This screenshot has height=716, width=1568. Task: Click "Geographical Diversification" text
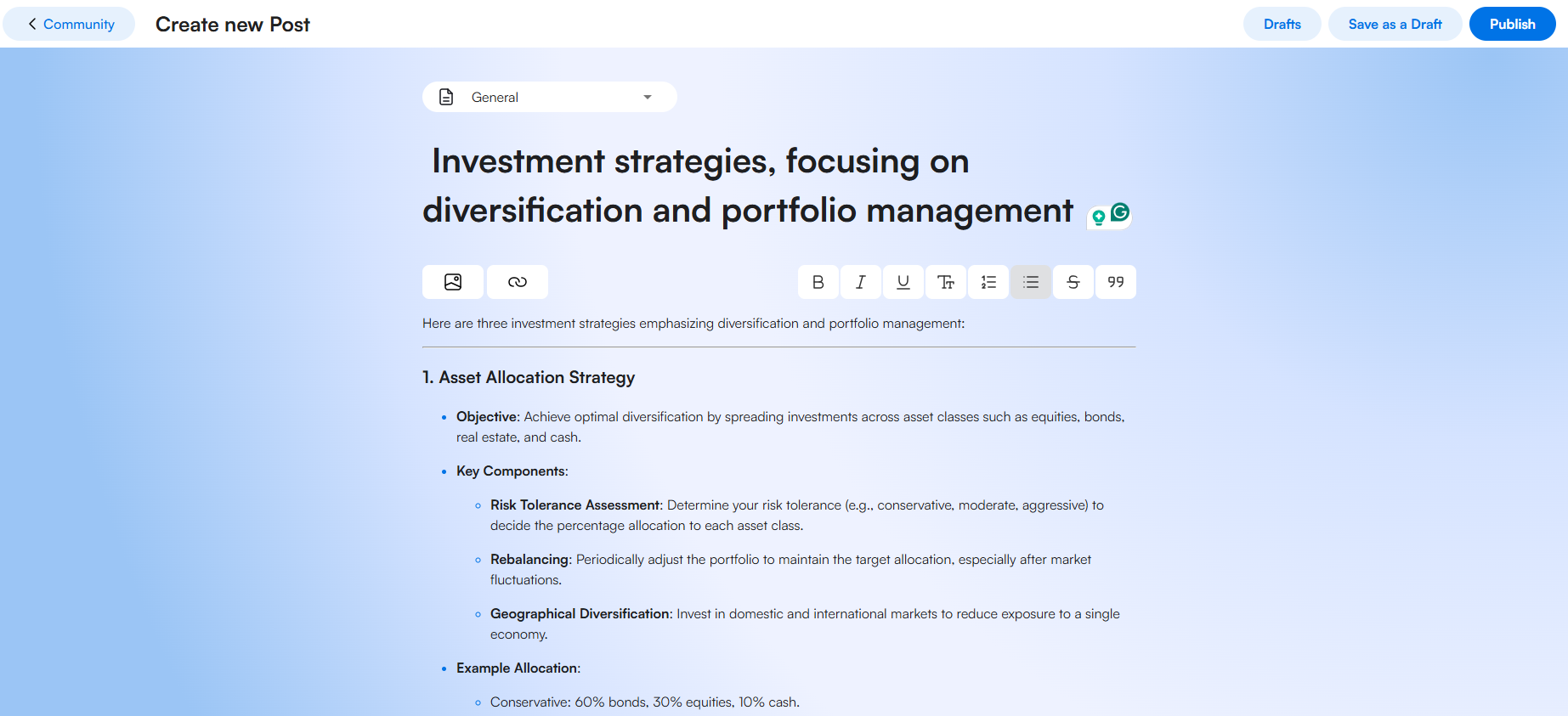(580, 614)
